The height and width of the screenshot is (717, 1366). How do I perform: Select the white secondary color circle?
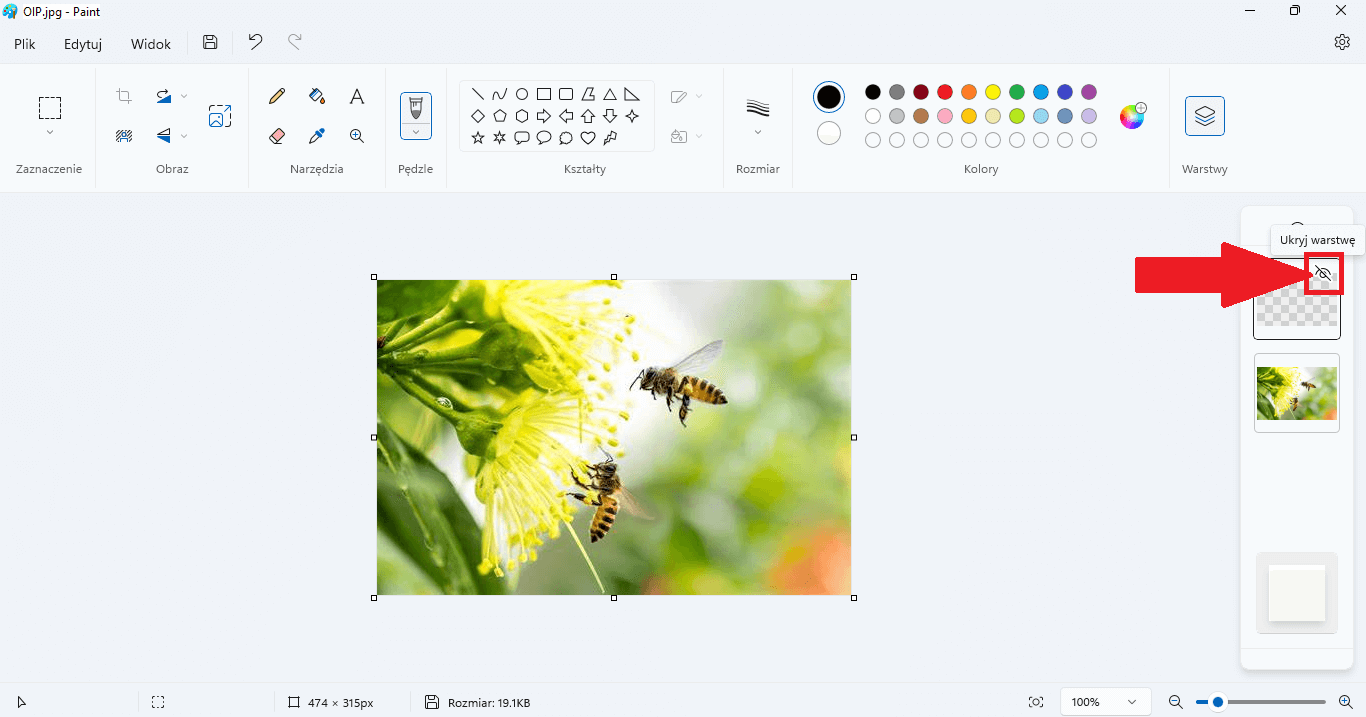(x=829, y=133)
